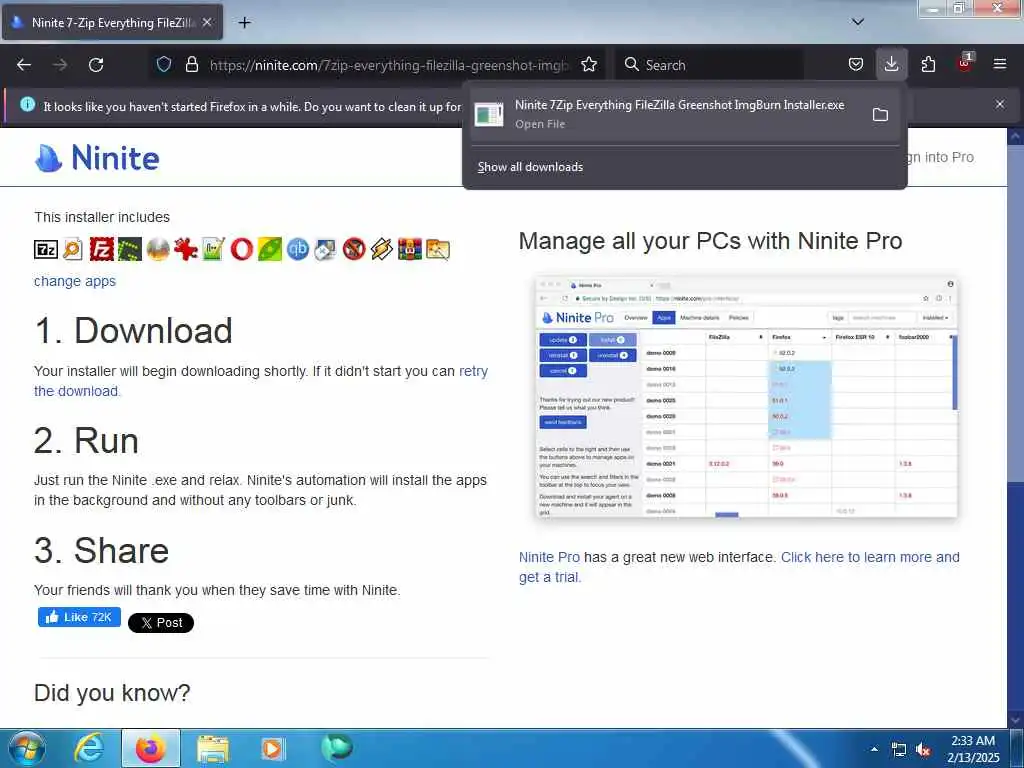
Task: Click here to learn more and trial link
Action: click(739, 568)
